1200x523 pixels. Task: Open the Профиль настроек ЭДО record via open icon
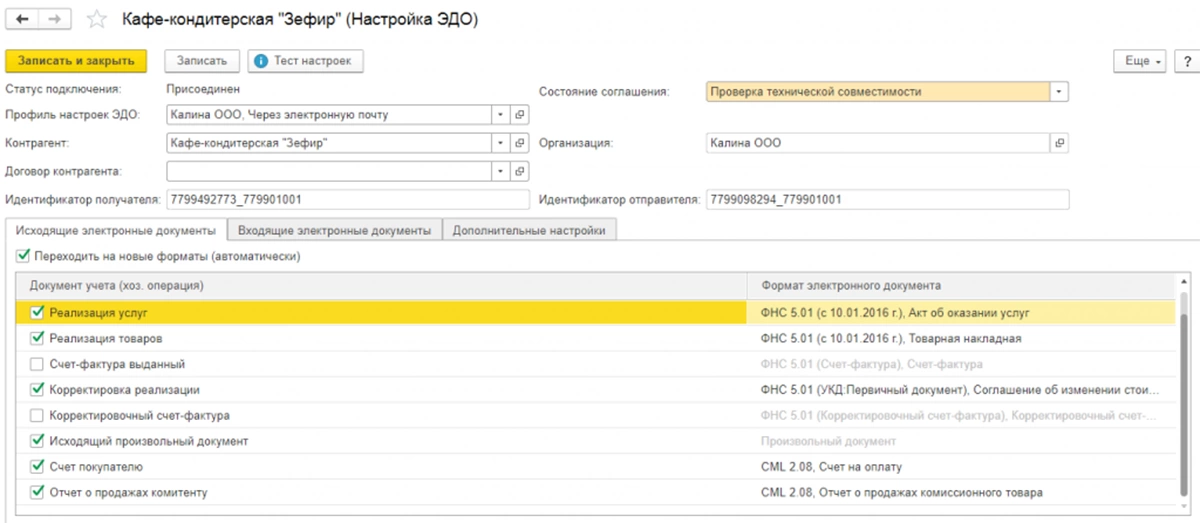(520, 115)
